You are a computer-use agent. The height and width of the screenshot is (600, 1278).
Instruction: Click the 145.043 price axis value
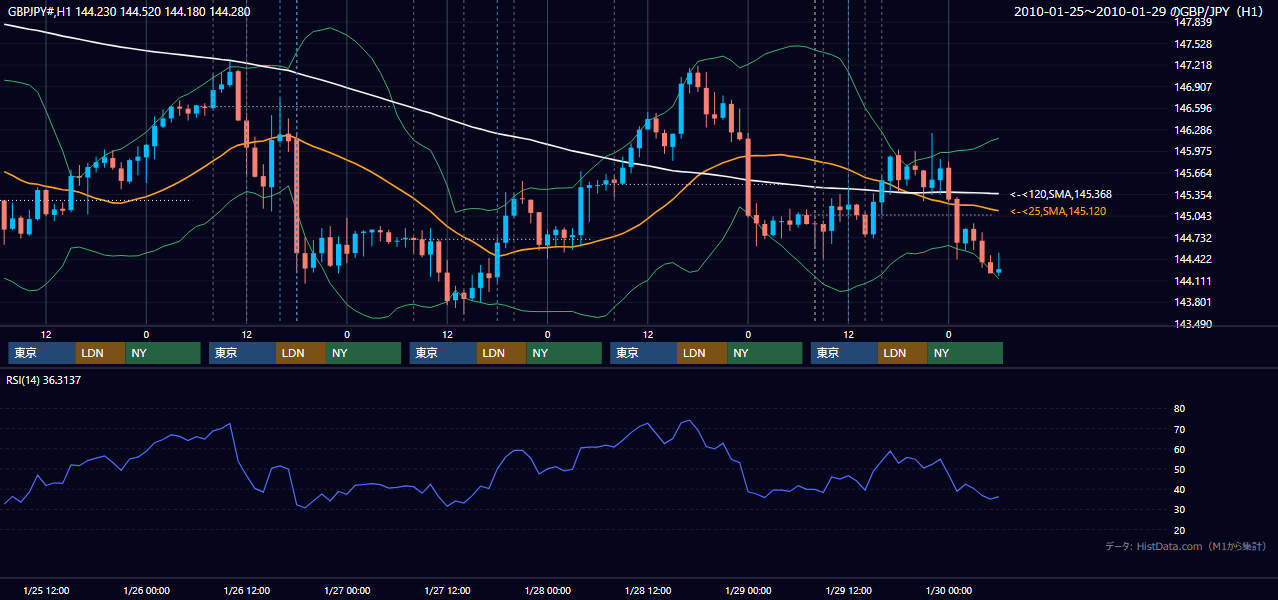pyautogui.click(x=1194, y=216)
